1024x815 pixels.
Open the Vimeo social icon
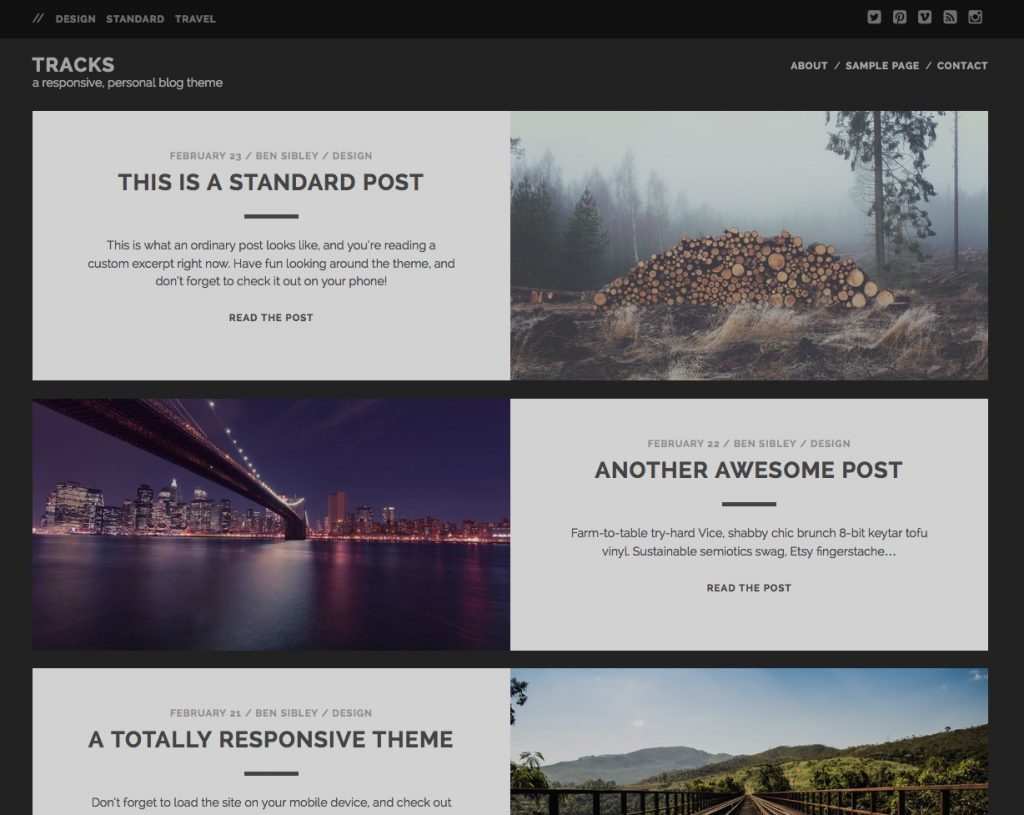925,17
